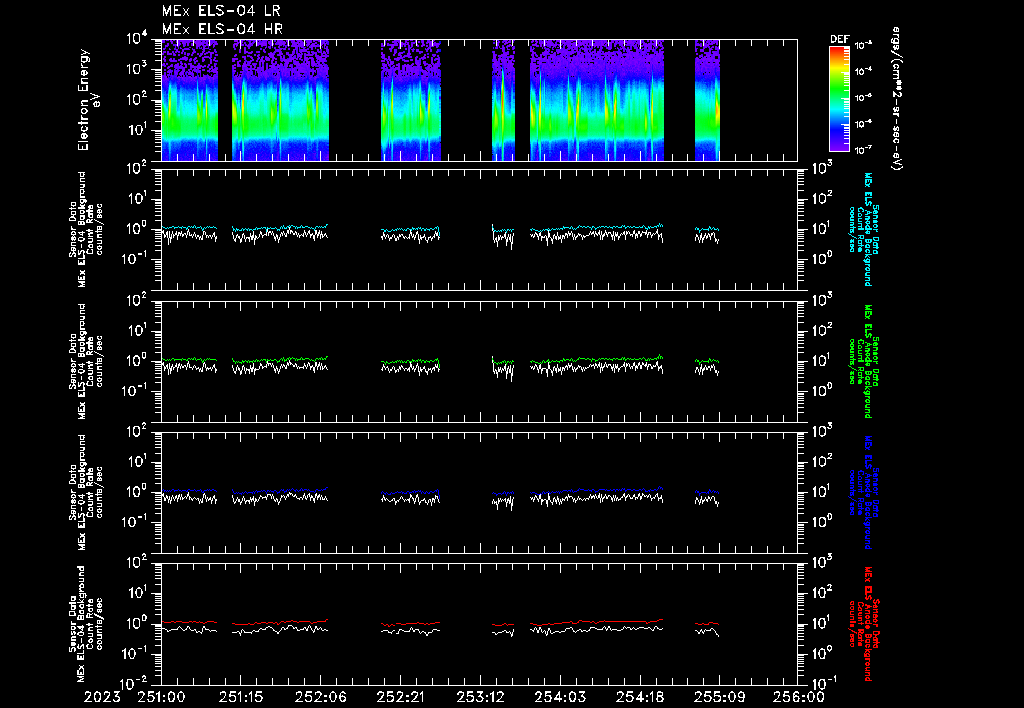Click the 10^-3 tick label on the color bar
The height and width of the screenshot is (708, 1024).
coord(863,46)
